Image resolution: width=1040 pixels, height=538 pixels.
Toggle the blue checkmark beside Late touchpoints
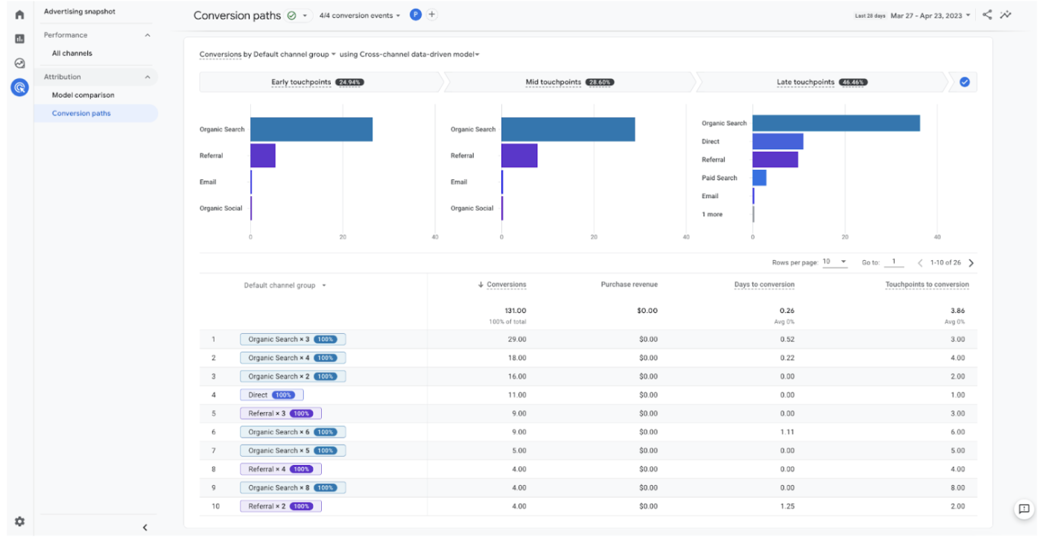964,82
